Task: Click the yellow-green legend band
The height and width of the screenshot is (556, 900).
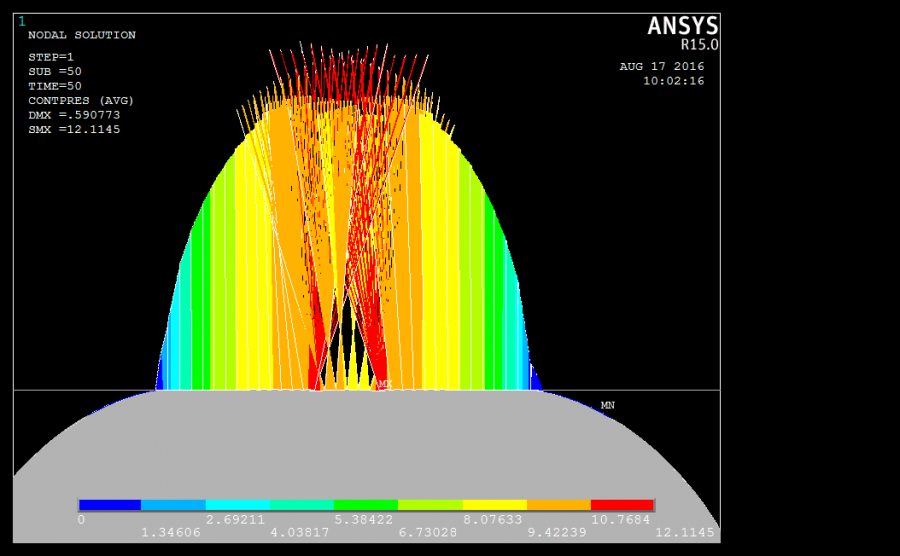Action: [430, 505]
